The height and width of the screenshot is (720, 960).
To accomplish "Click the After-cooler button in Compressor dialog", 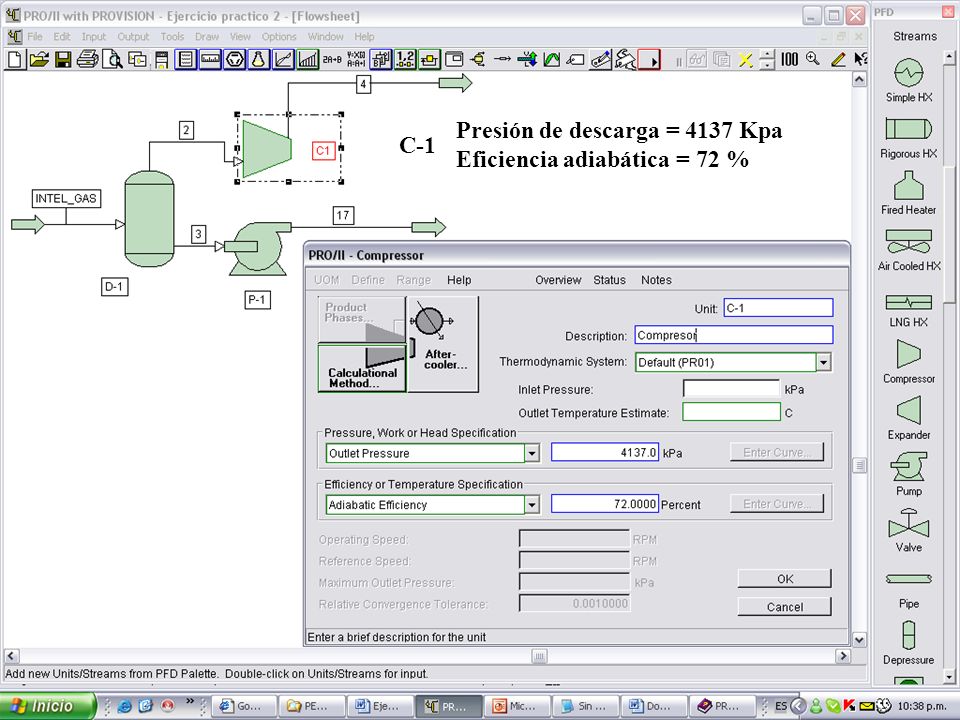I will [443, 343].
